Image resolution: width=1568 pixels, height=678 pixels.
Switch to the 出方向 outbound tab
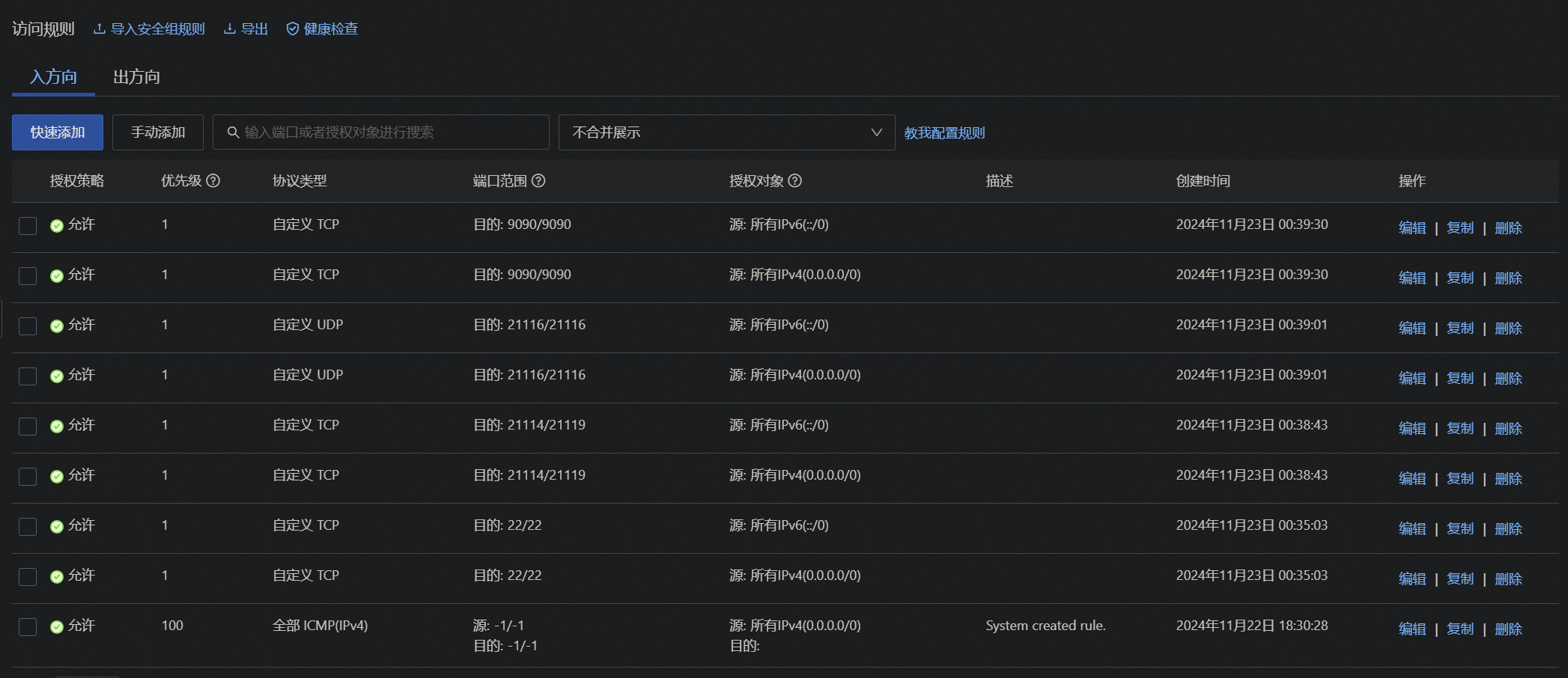[136, 77]
